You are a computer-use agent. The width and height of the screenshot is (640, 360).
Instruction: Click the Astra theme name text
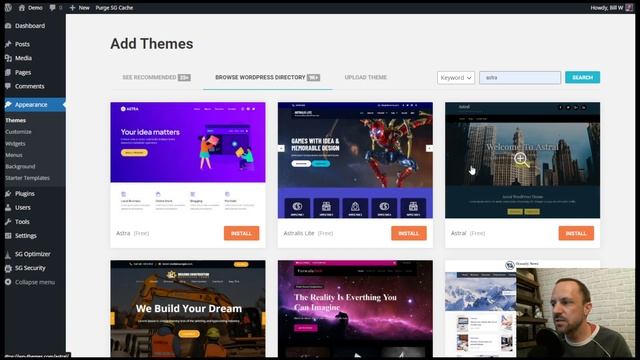coord(123,233)
